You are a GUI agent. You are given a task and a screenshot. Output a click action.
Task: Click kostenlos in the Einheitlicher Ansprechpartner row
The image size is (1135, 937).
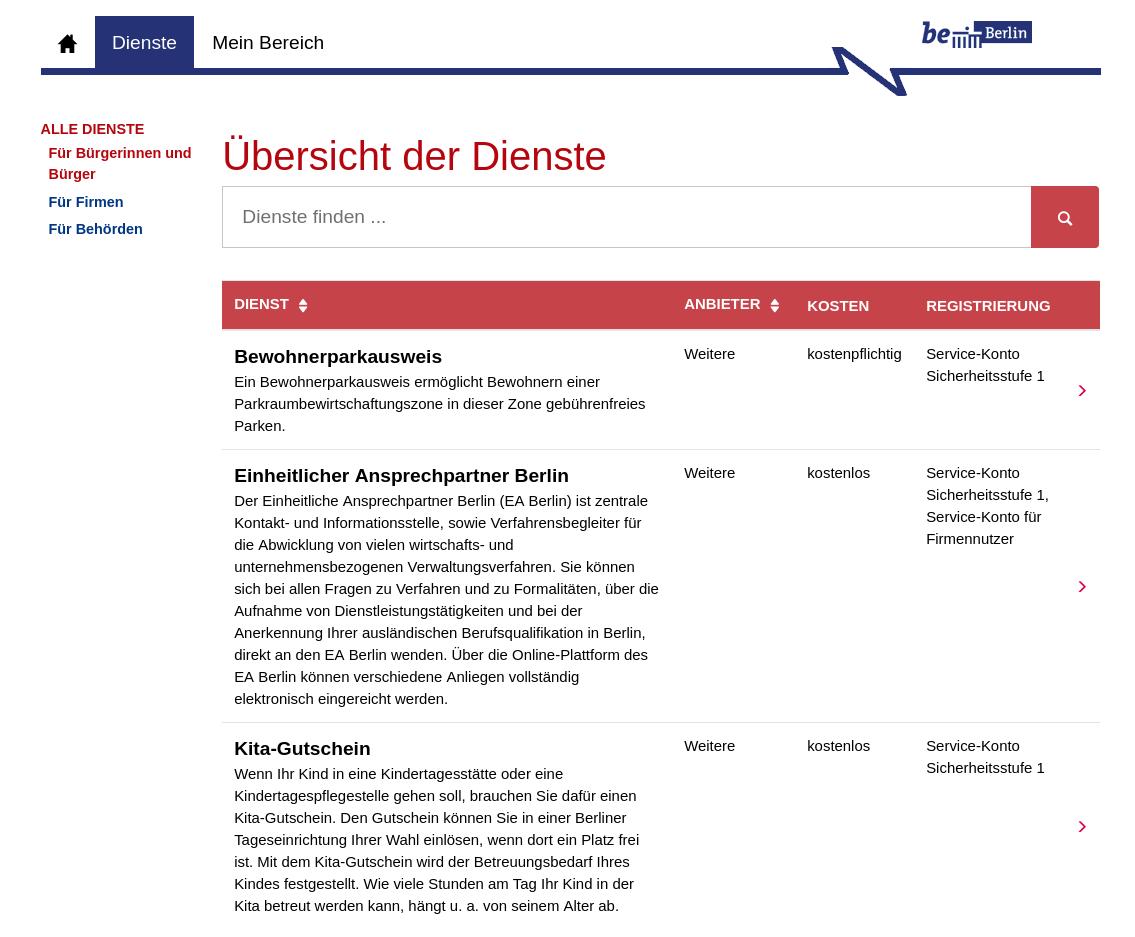pyautogui.click(x=838, y=473)
